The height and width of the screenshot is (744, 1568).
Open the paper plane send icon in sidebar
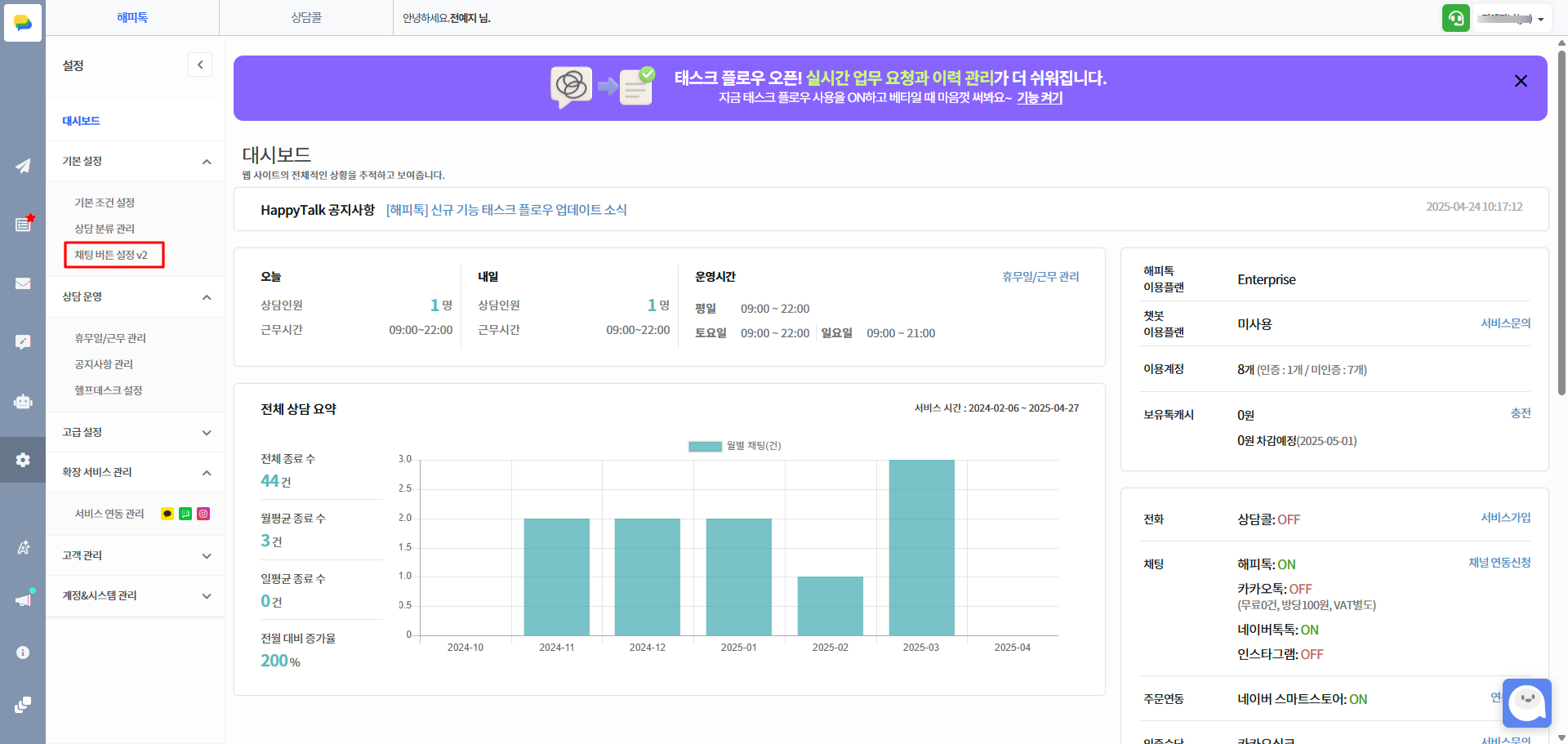[23, 167]
